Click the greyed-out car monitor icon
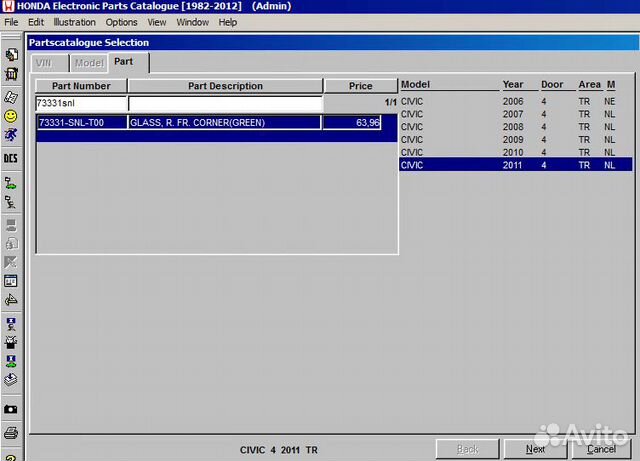 [x=11, y=225]
